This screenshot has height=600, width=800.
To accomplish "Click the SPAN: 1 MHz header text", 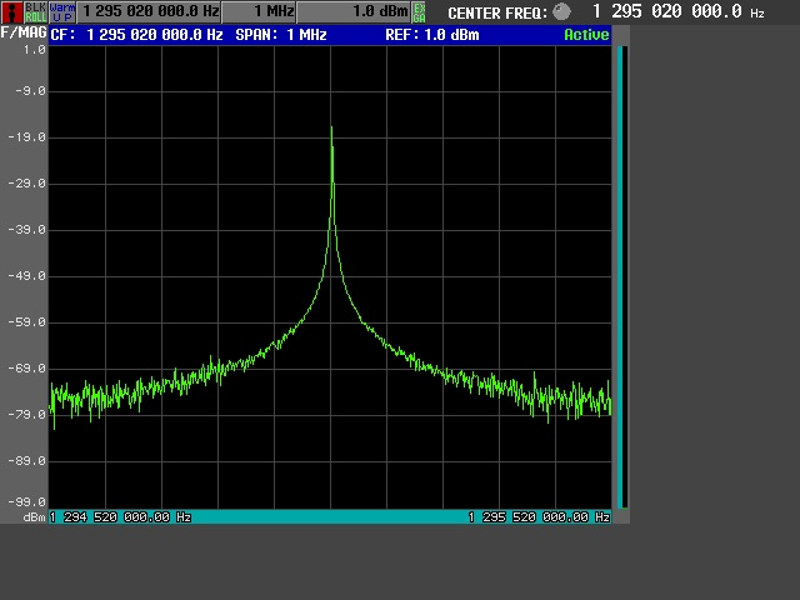I will tap(281, 35).
